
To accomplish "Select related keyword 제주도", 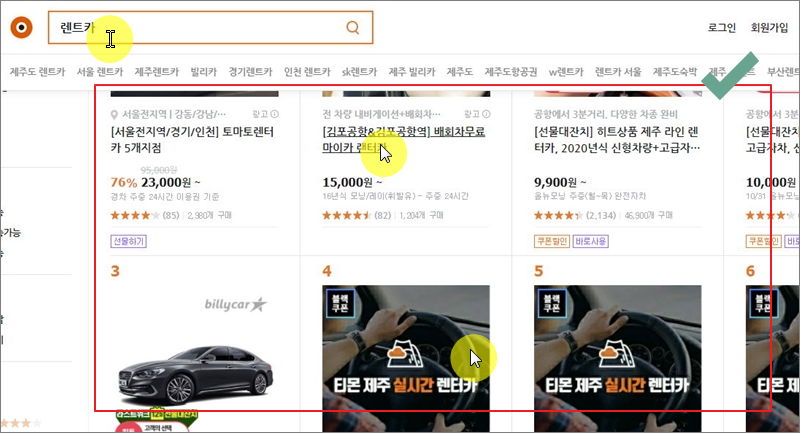I will point(460,72).
